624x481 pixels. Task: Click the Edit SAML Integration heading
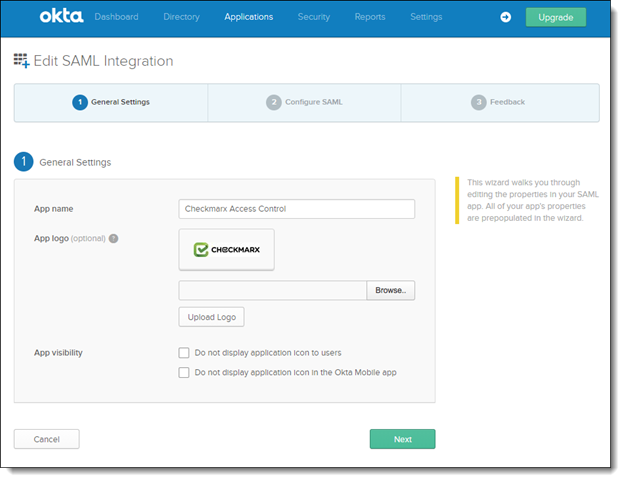[103, 61]
